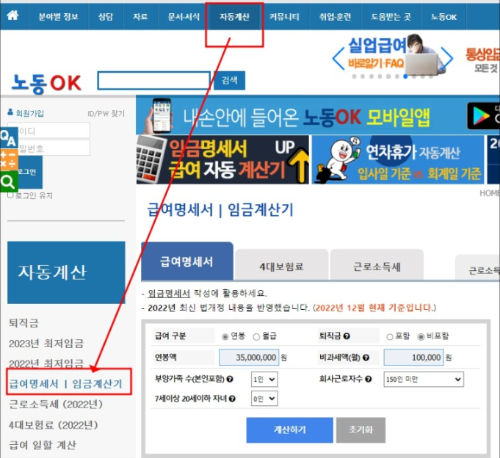Image resolution: width=500 pixels, height=458 pixels.
Task: Open Google Play store badge
Action: [483, 116]
